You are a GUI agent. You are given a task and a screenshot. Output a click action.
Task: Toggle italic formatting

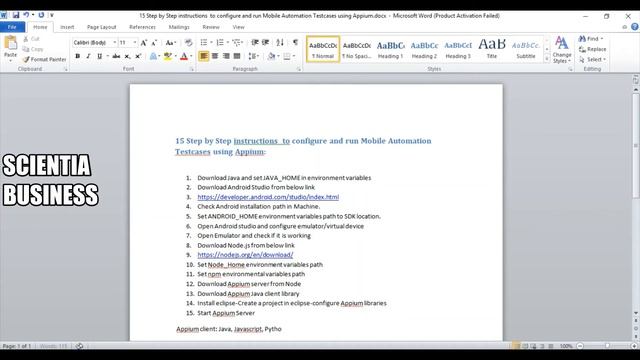pyautogui.click(x=88, y=56)
